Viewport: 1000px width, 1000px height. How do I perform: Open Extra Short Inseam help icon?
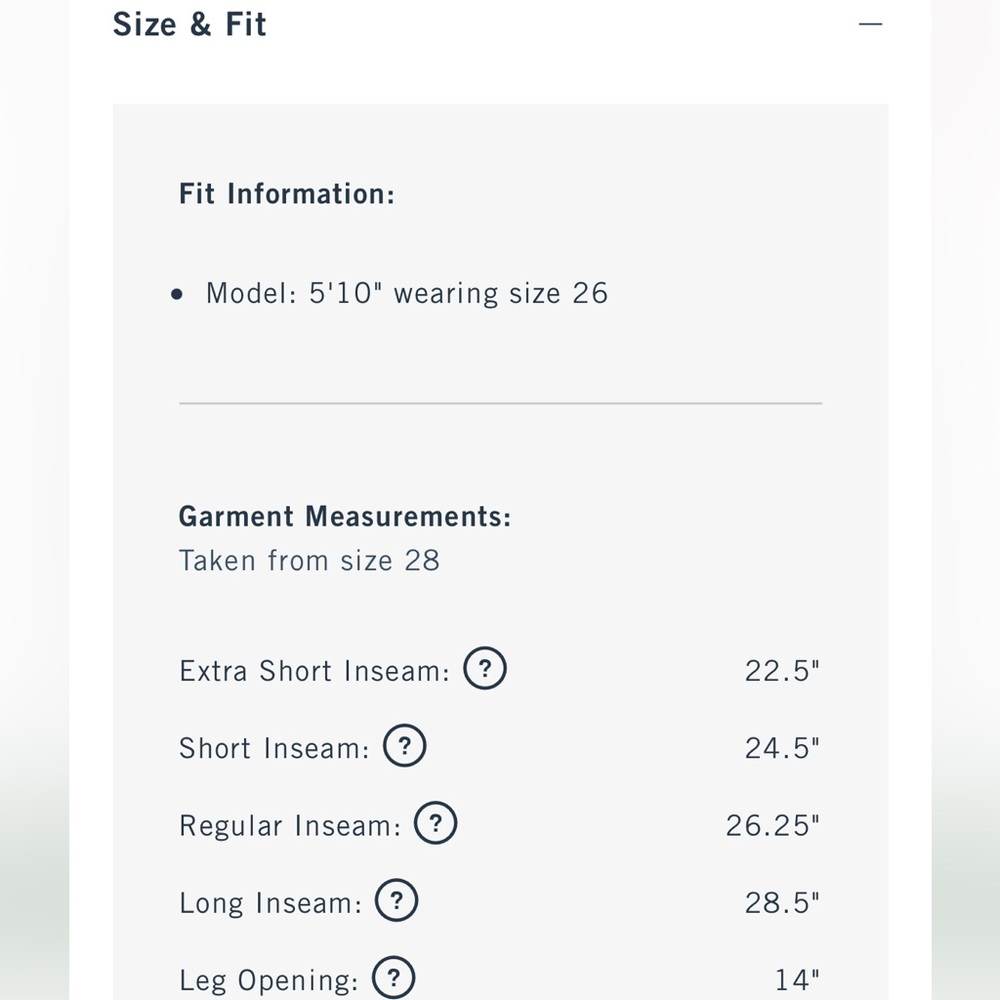click(x=485, y=668)
